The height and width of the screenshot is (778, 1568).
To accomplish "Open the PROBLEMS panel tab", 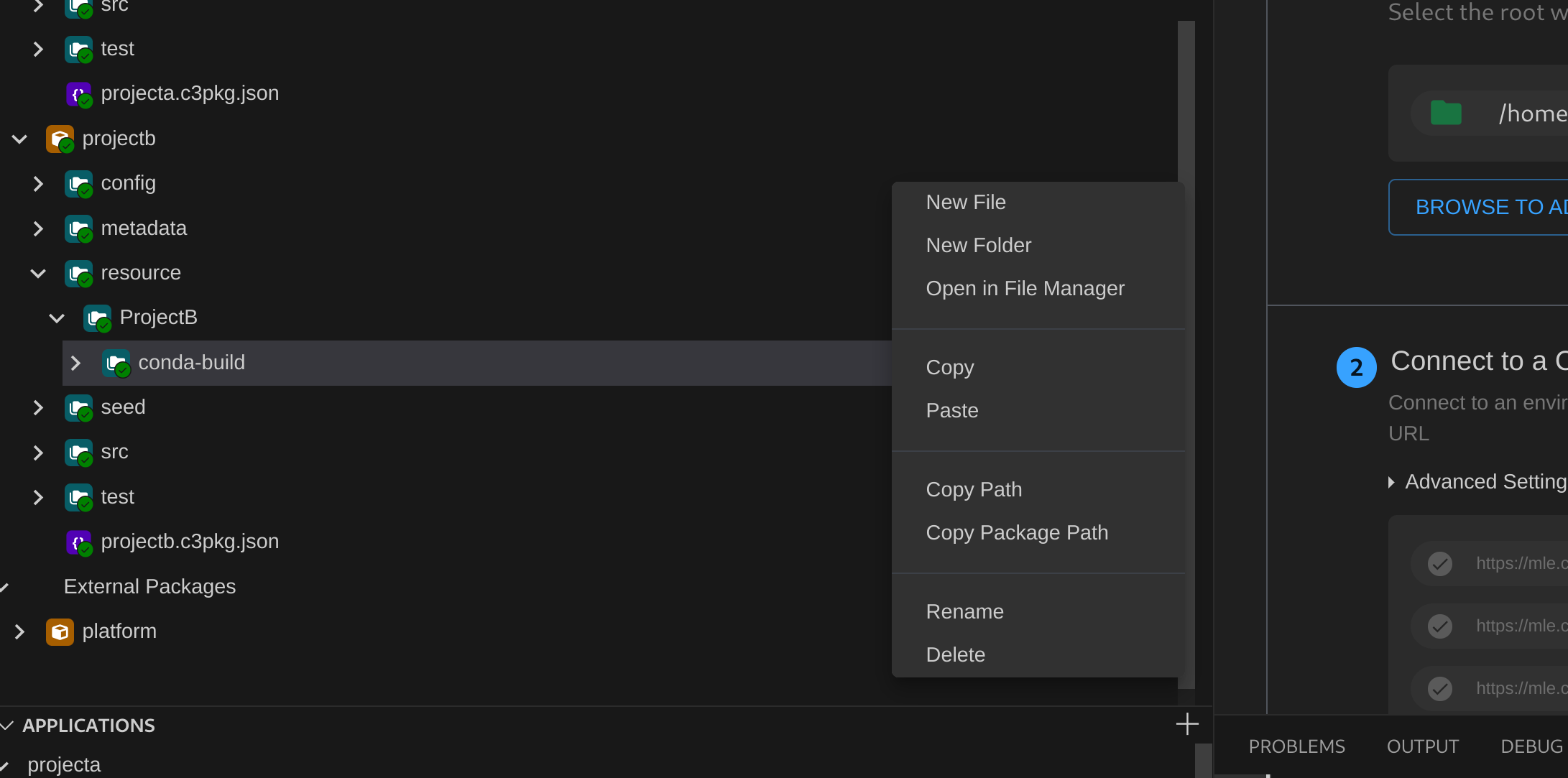I will point(1296,746).
